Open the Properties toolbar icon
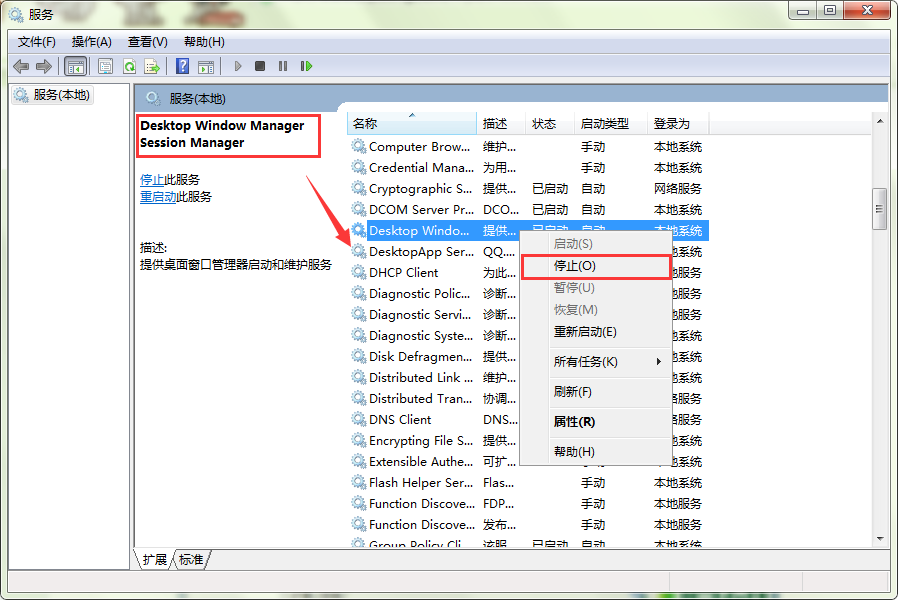The width and height of the screenshot is (898, 600). 105,66
